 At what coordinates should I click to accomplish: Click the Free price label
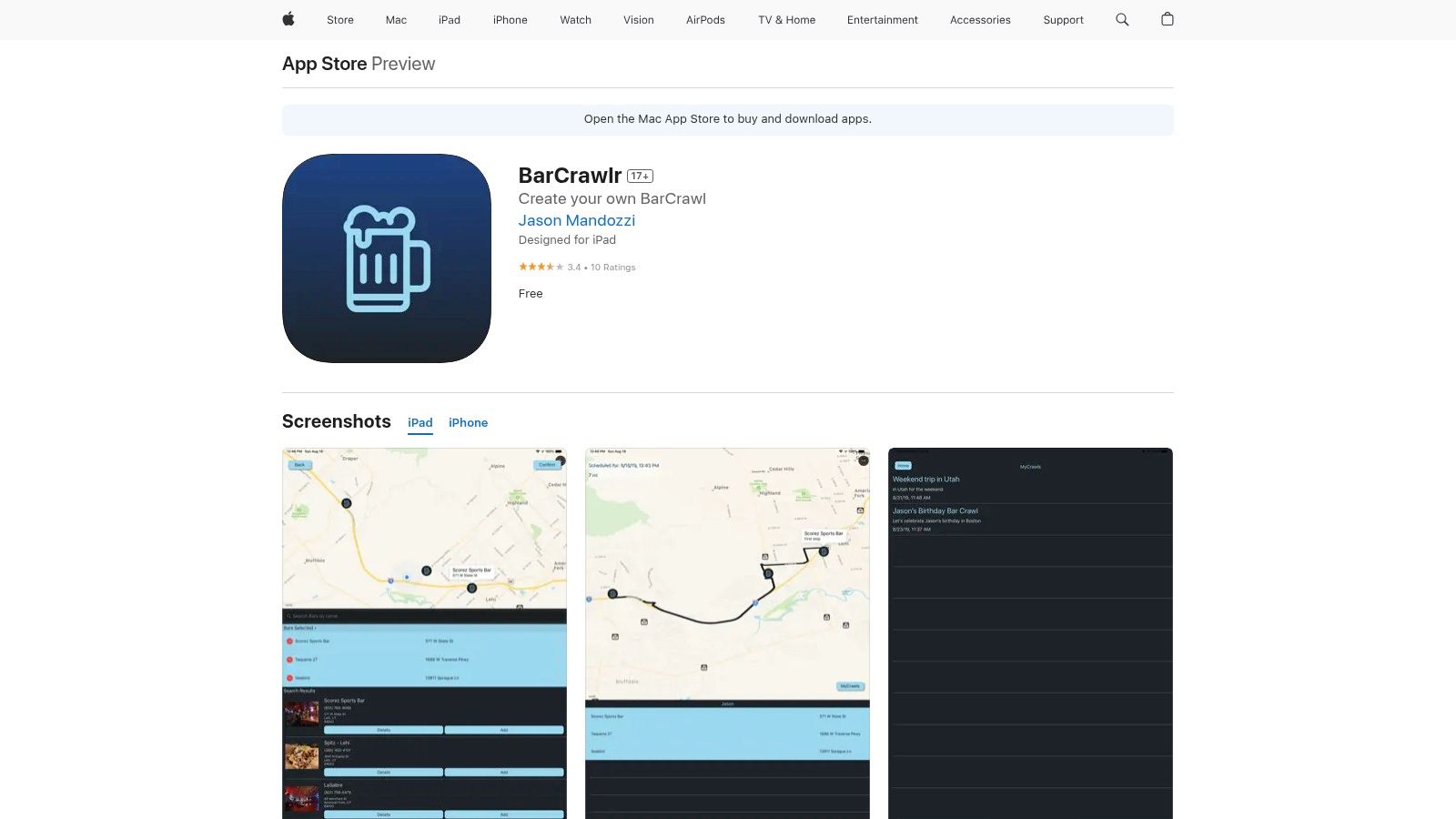click(531, 294)
